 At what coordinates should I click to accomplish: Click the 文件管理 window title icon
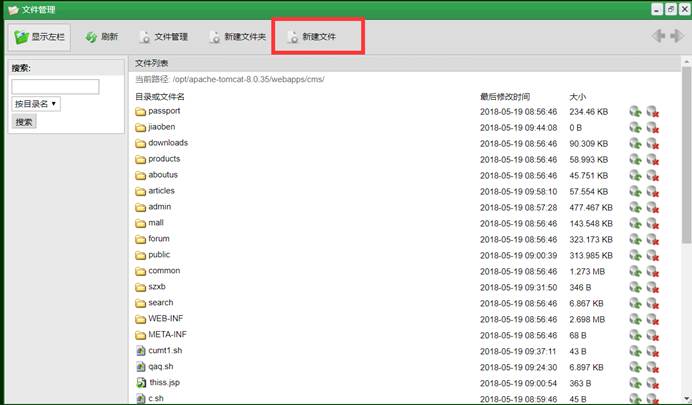(x=13, y=10)
